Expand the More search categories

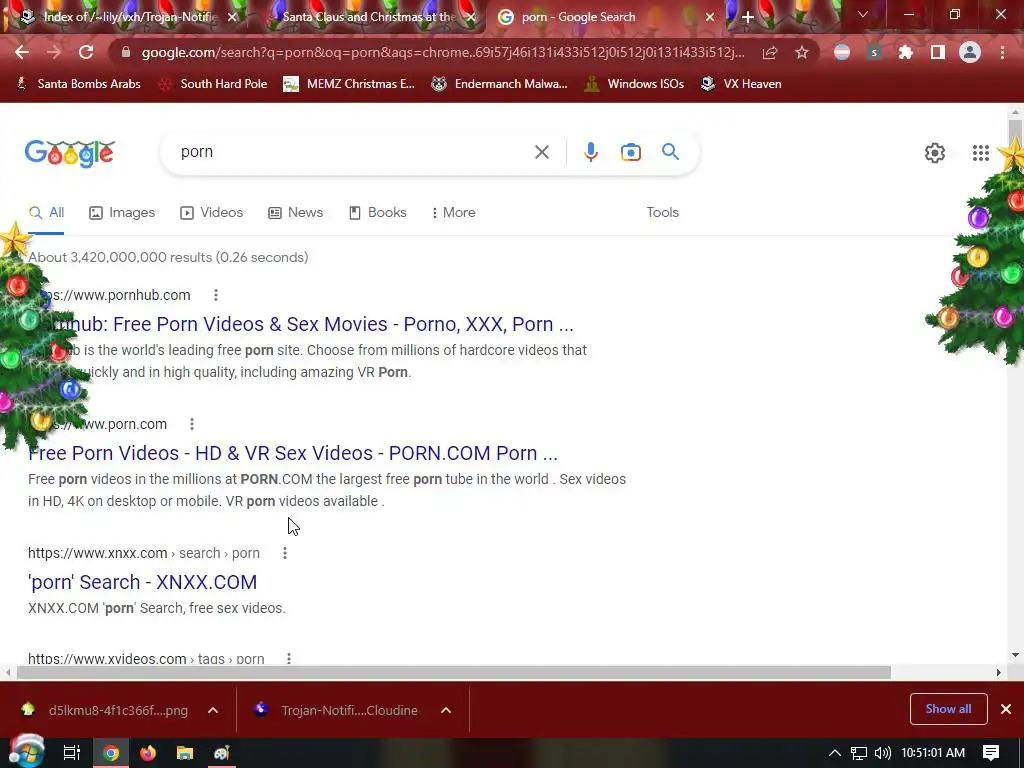pyautogui.click(x=453, y=212)
